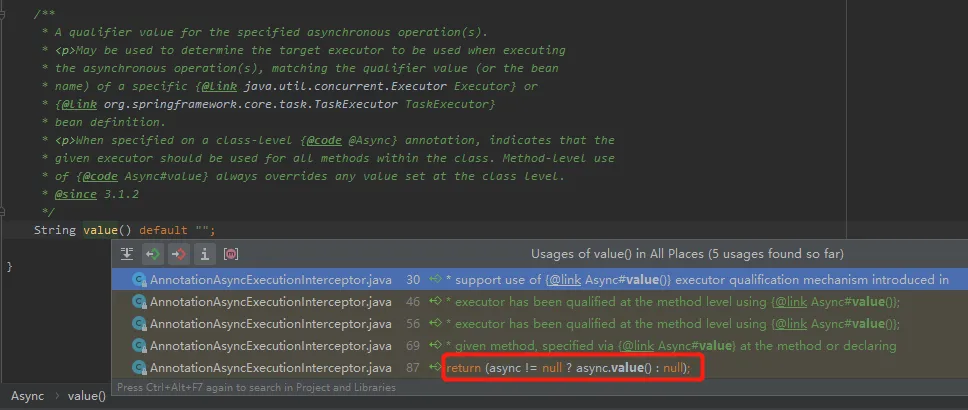Click the @link tag before java.util.concurrent.Executor

pos(219,86)
